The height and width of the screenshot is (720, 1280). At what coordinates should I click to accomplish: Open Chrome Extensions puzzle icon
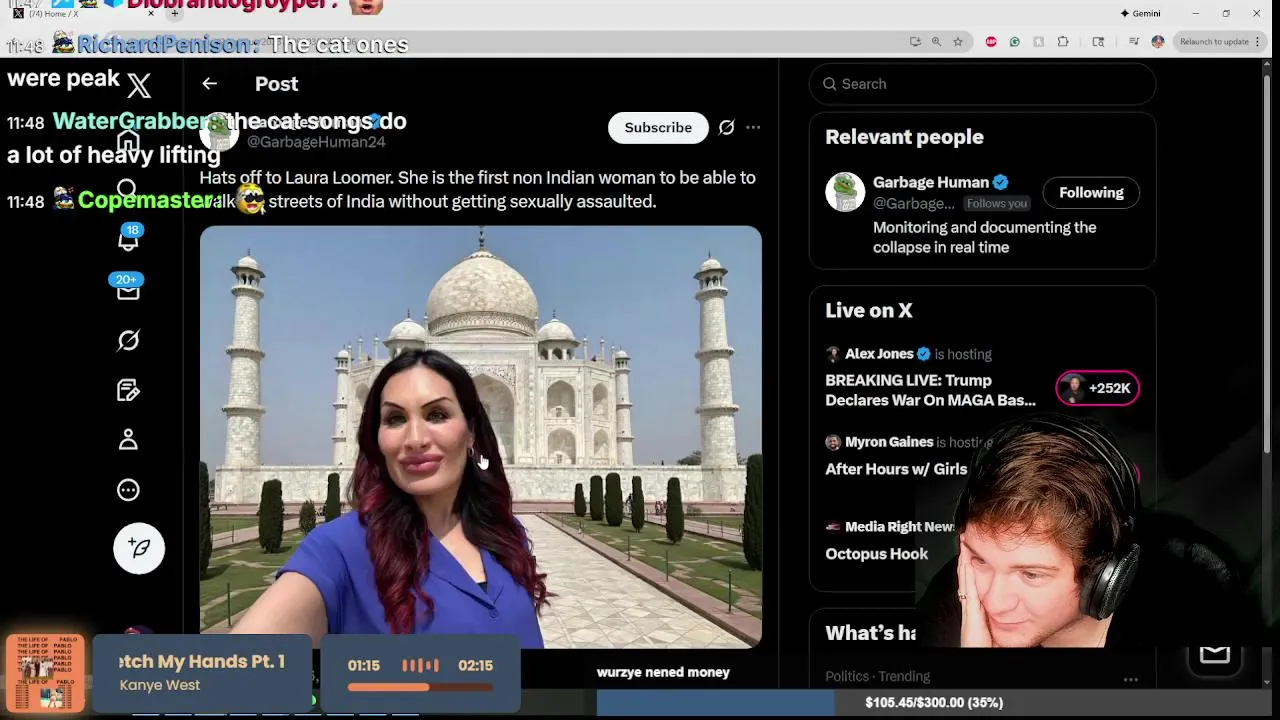pyautogui.click(x=1063, y=41)
